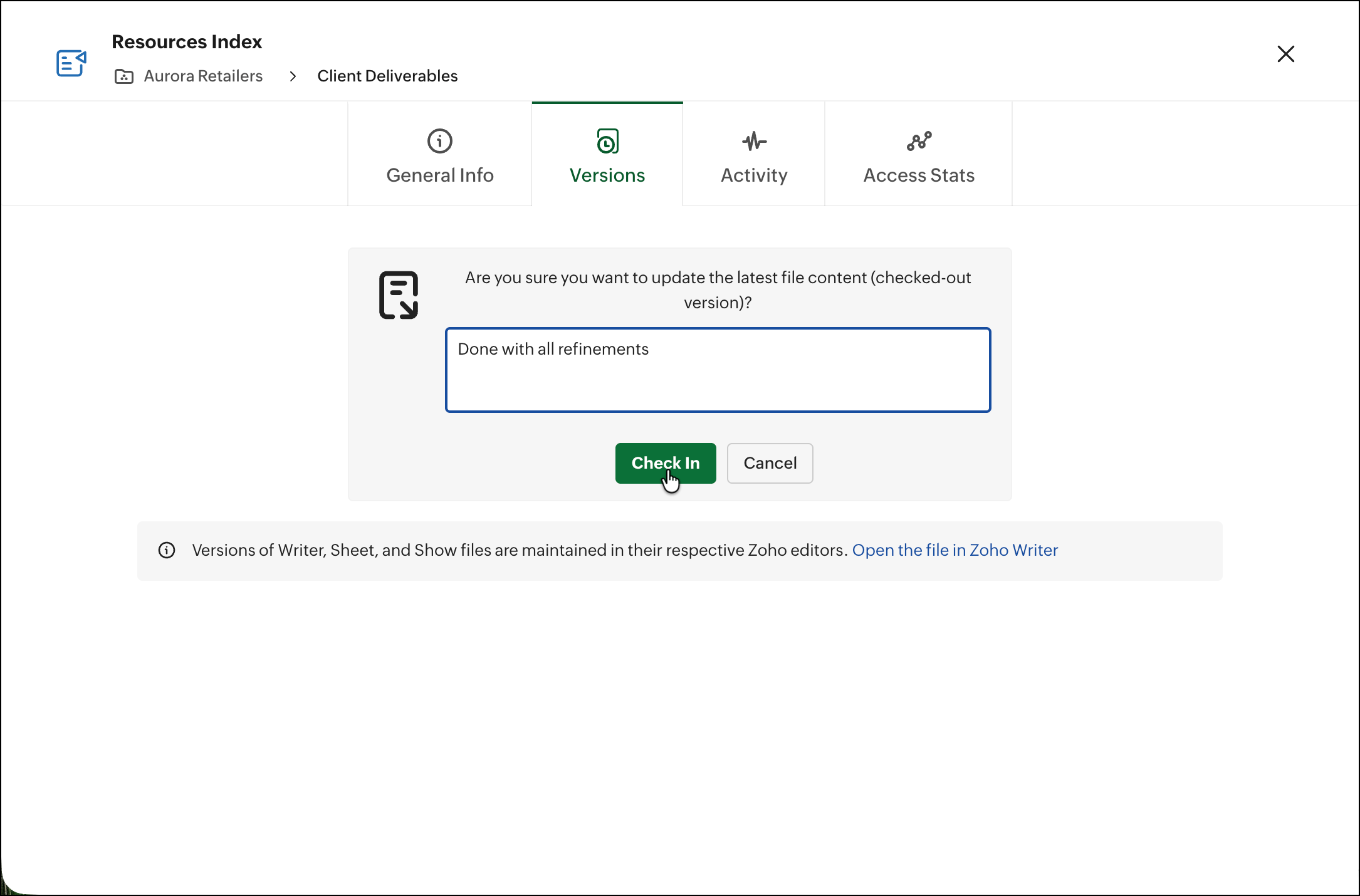Click the breadcrumb chevron separator
Viewport: 1360px width, 896px height.
point(293,76)
